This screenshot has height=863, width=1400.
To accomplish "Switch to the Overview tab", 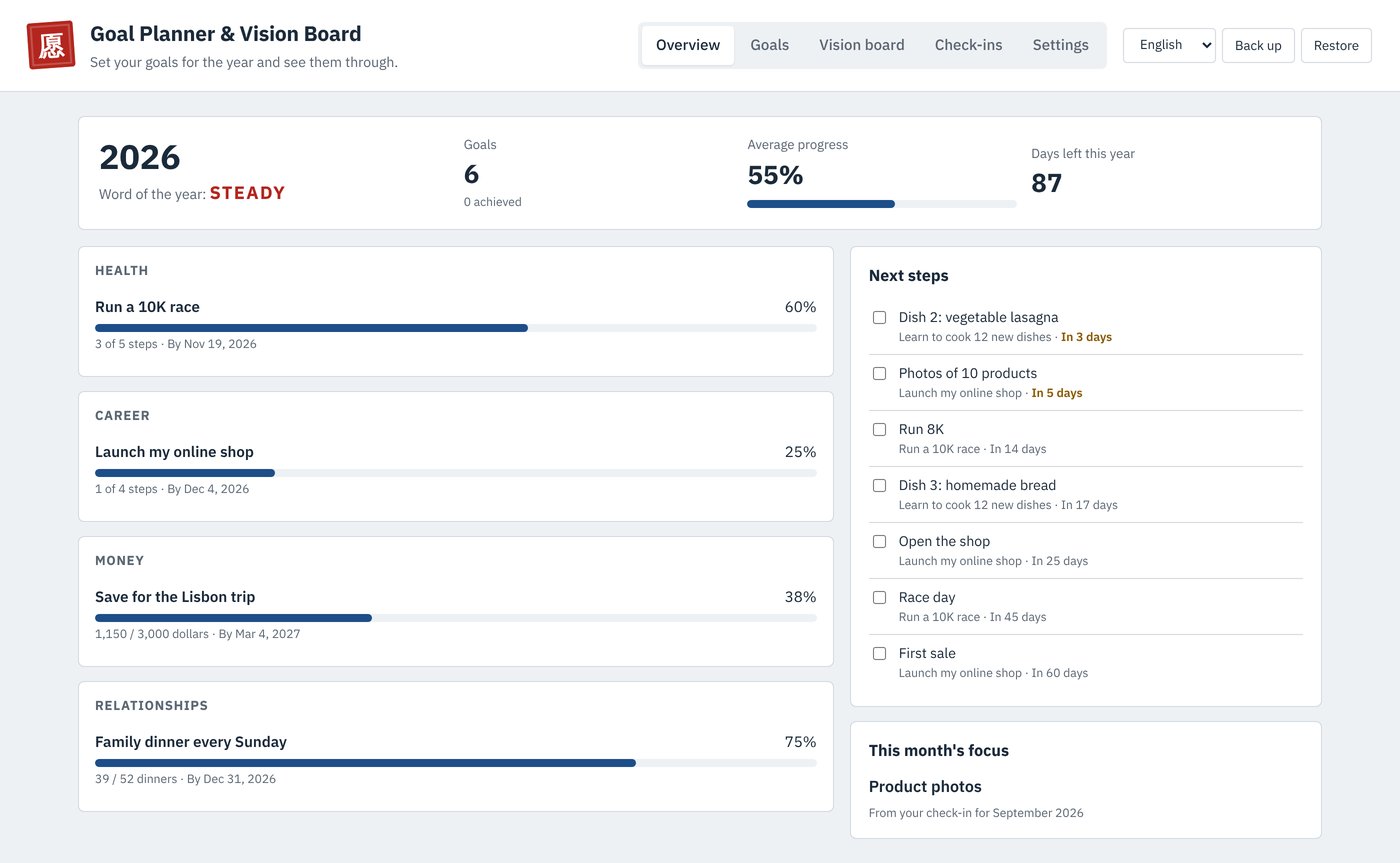I will [x=688, y=45].
